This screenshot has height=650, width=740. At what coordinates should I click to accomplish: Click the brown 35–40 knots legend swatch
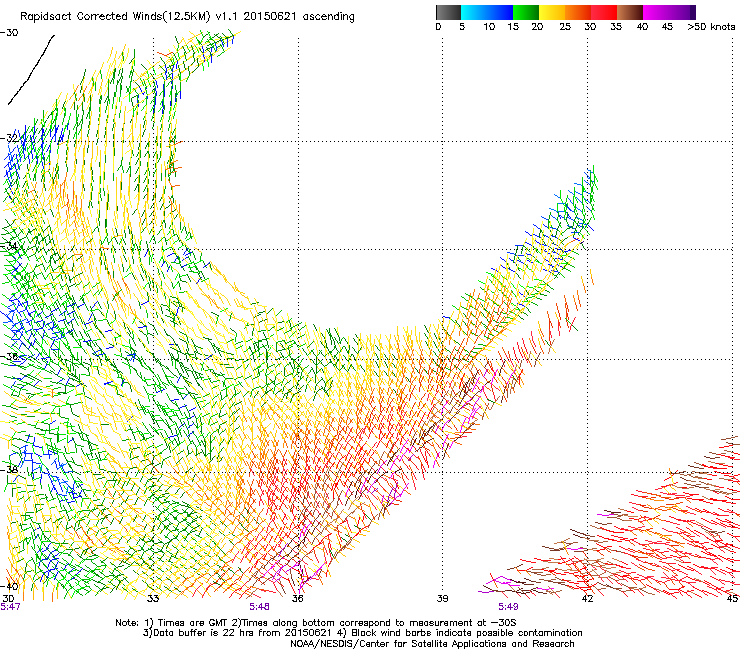pos(630,12)
